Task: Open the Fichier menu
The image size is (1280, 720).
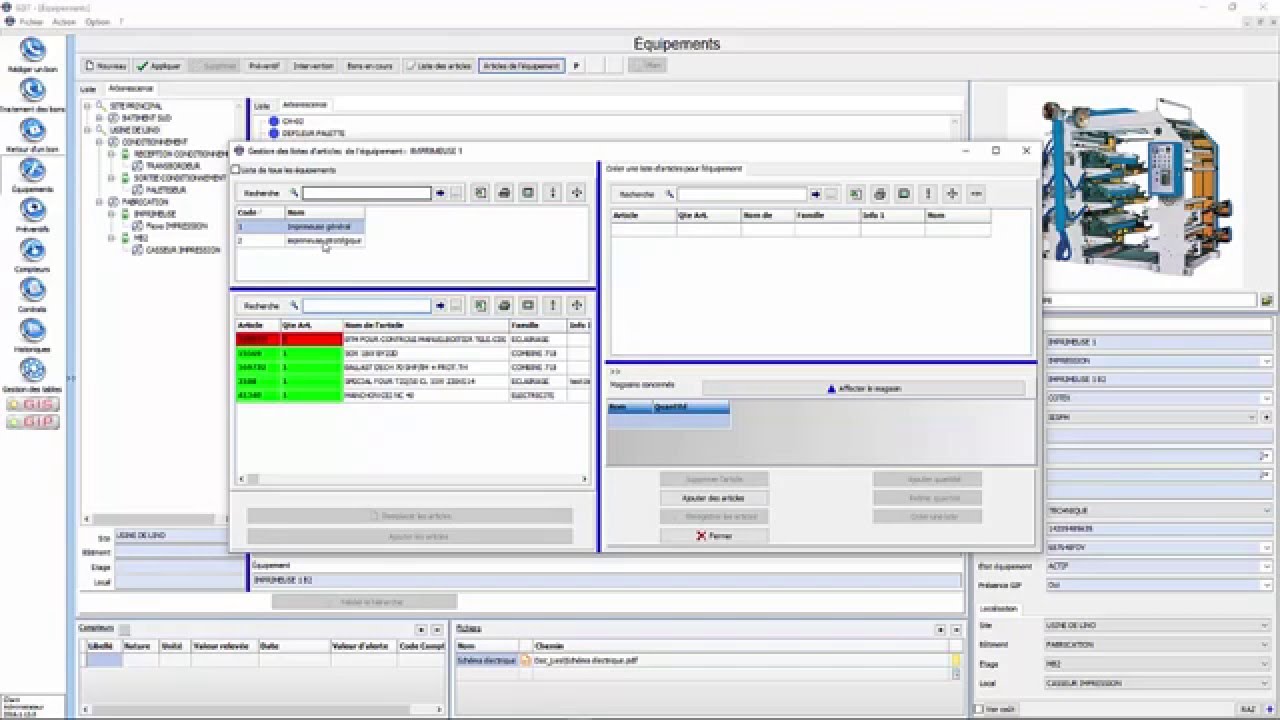Action: pos(31,21)
